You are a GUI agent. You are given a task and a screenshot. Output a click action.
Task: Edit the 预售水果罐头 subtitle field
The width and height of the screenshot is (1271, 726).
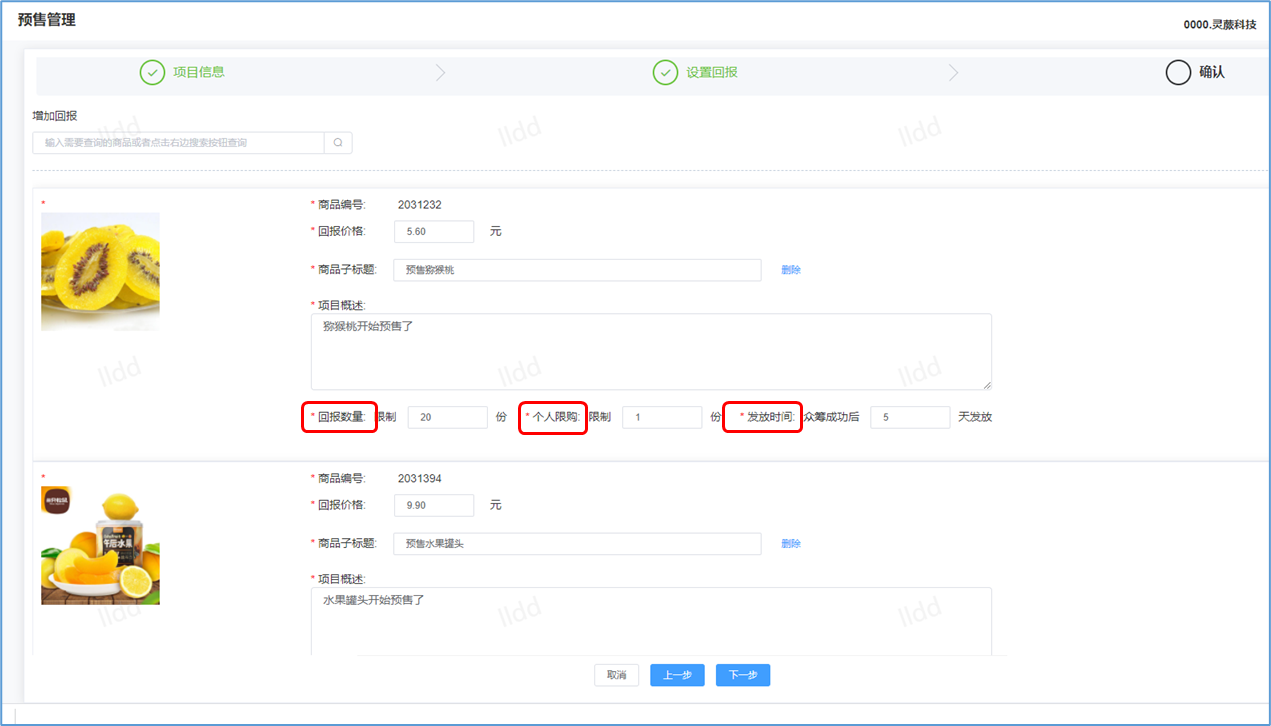[x=577, y=544]
